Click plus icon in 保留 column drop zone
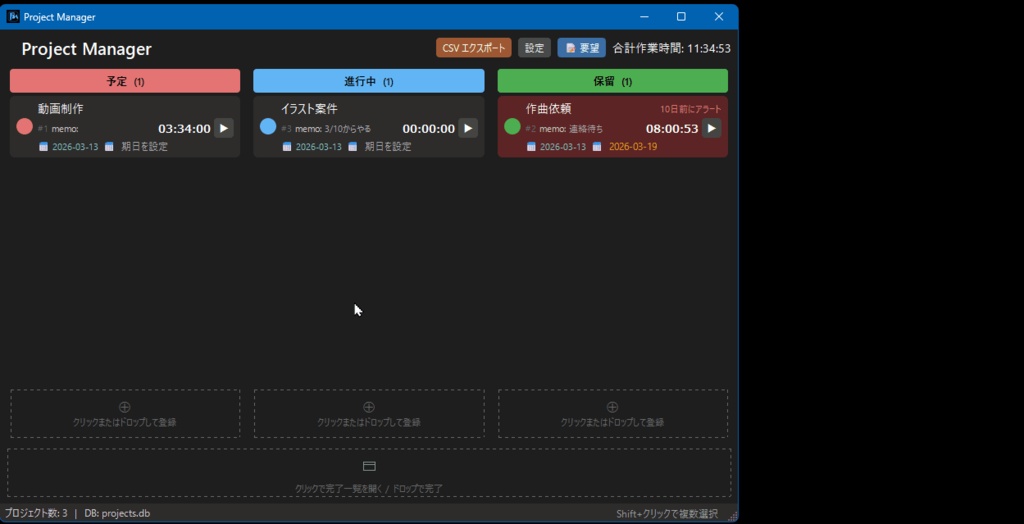The width and height of the screenshot is (1024, 524). point(613,408)
